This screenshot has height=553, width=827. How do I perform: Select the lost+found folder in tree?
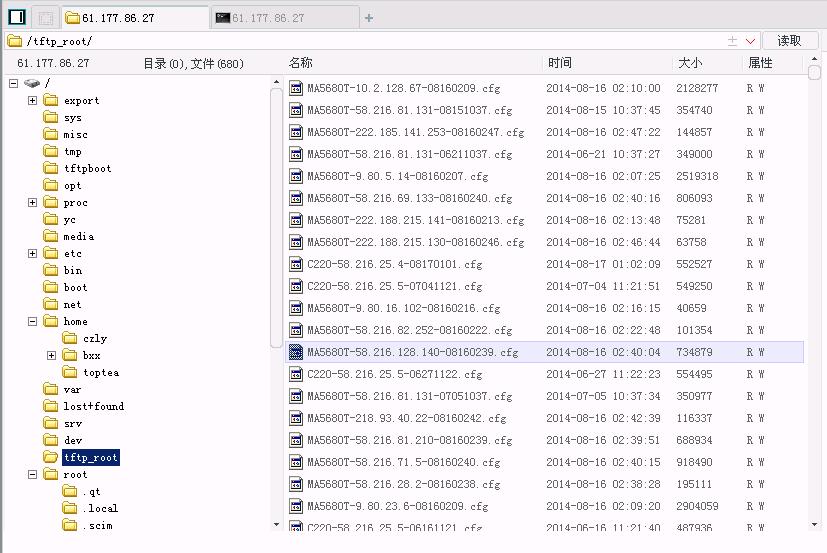(94, 406)
